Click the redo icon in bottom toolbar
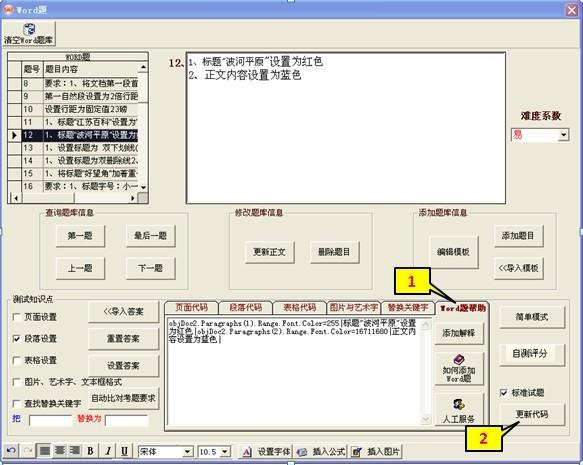The image size is (583, 465). pyautogui.click(x=28, y=451)
